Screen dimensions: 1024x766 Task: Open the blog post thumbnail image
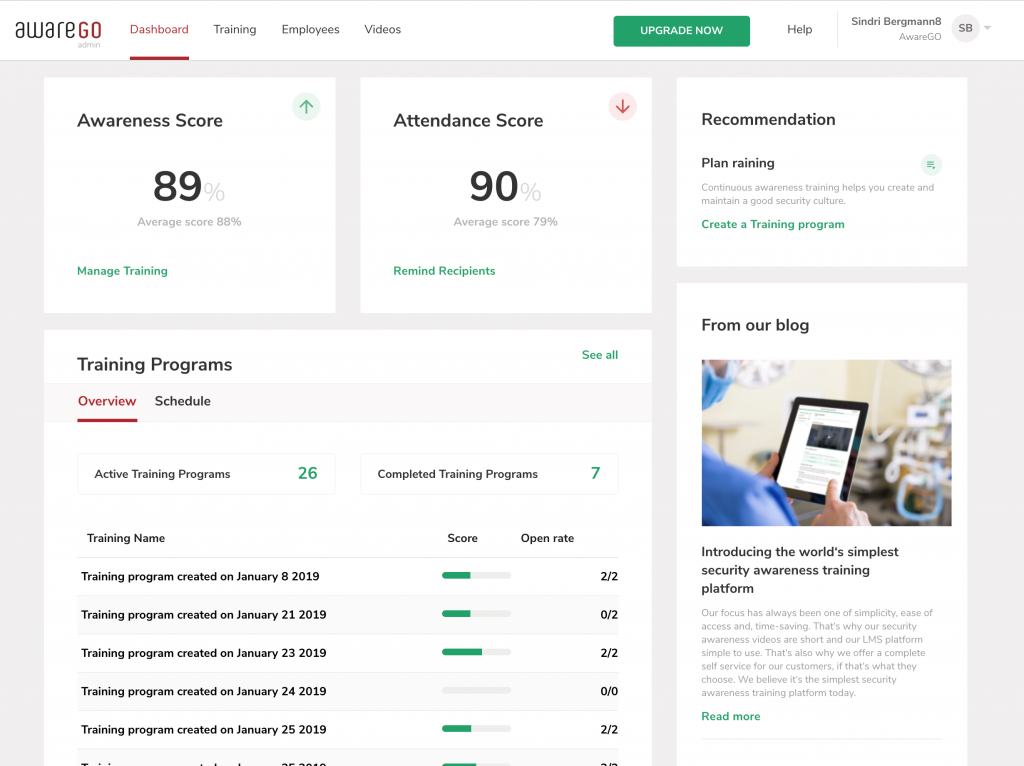[826, 442]
